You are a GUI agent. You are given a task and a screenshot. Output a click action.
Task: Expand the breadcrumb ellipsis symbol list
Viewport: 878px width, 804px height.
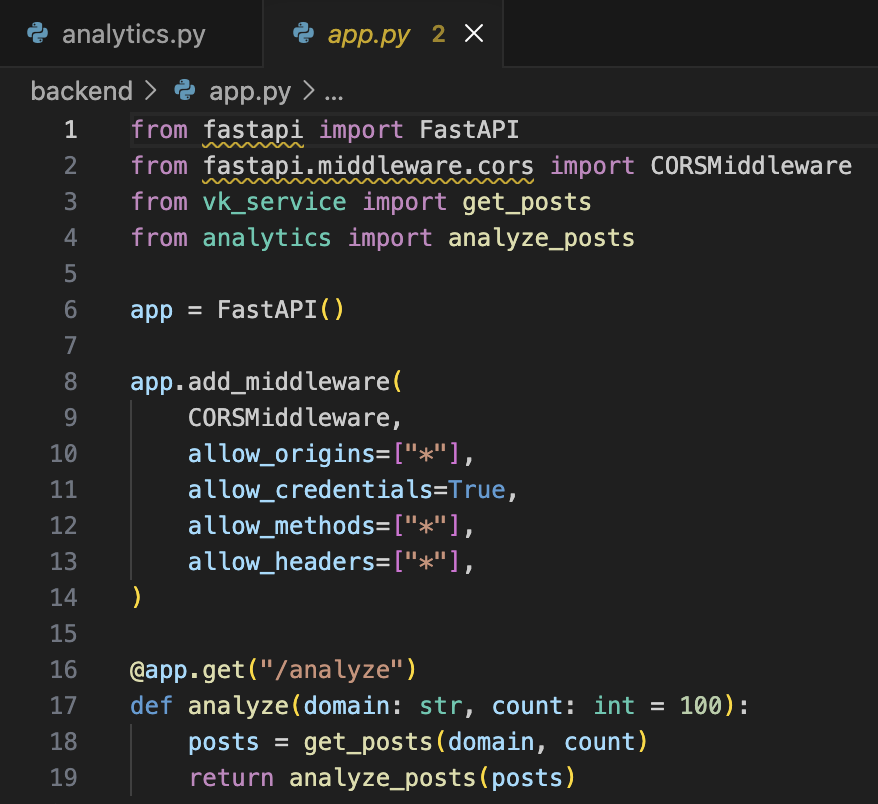(333, 92)
